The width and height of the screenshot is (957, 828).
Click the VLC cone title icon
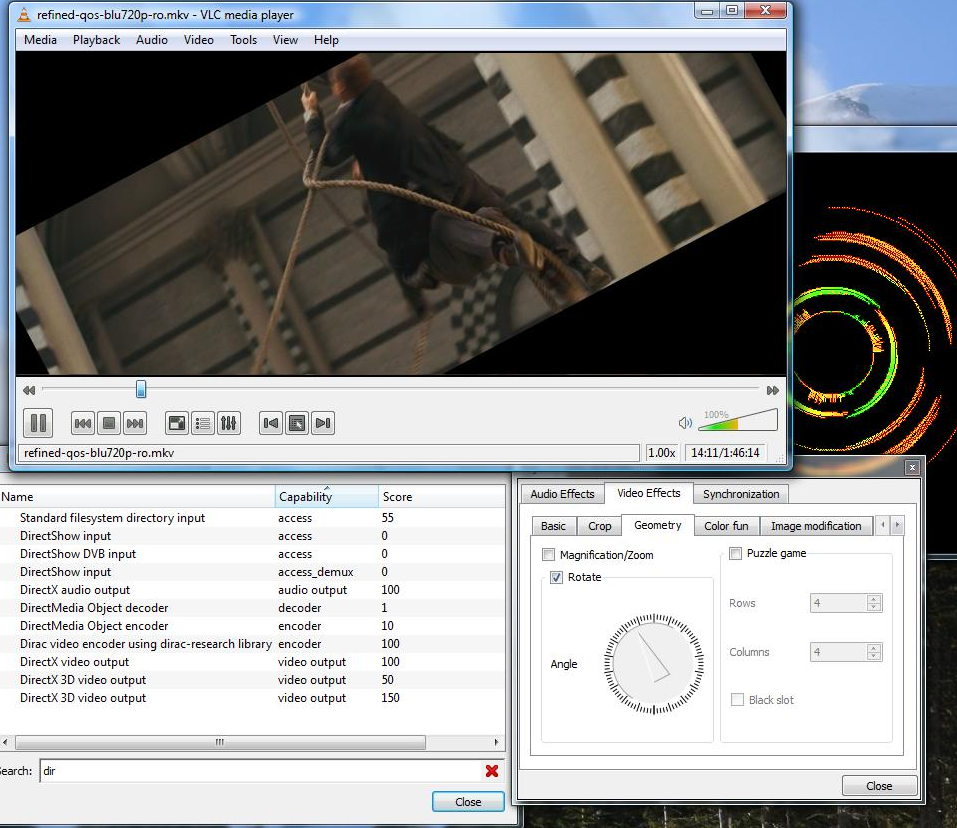click(24, 15)
